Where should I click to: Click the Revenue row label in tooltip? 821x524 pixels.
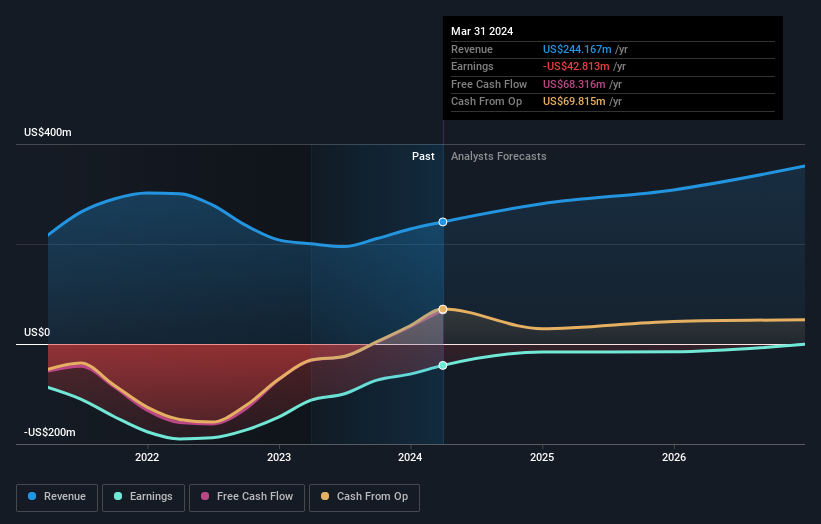pyautogui.click(x=472, y=49)
